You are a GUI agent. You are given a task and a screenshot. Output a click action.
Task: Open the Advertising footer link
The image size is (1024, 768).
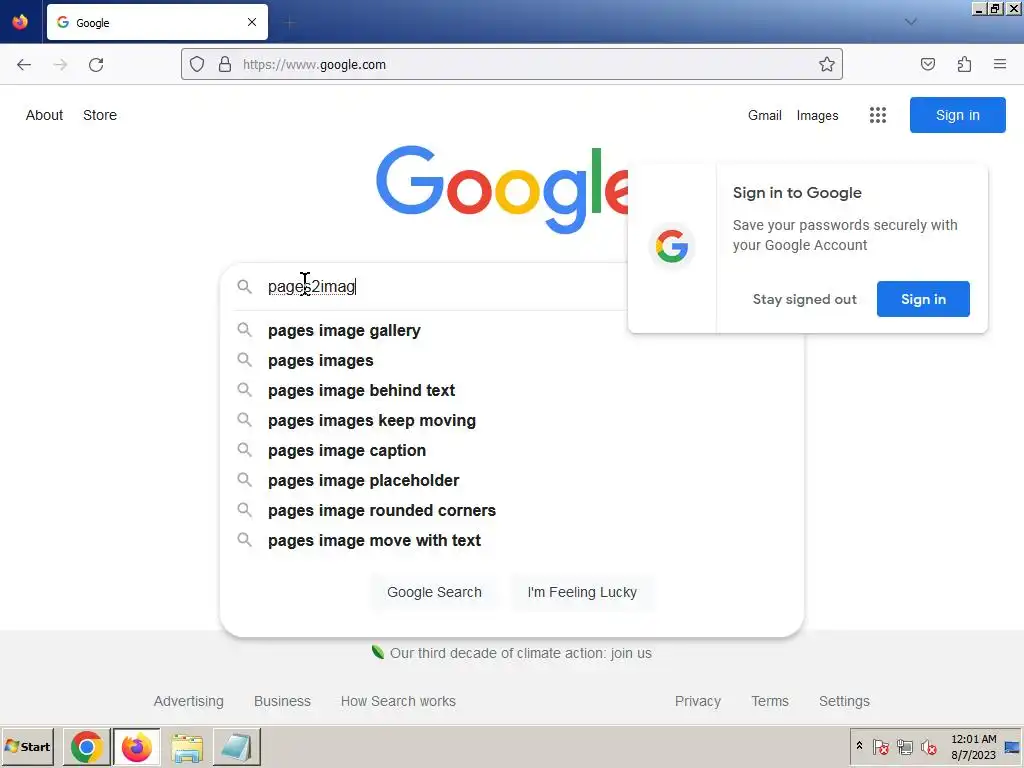188,701
